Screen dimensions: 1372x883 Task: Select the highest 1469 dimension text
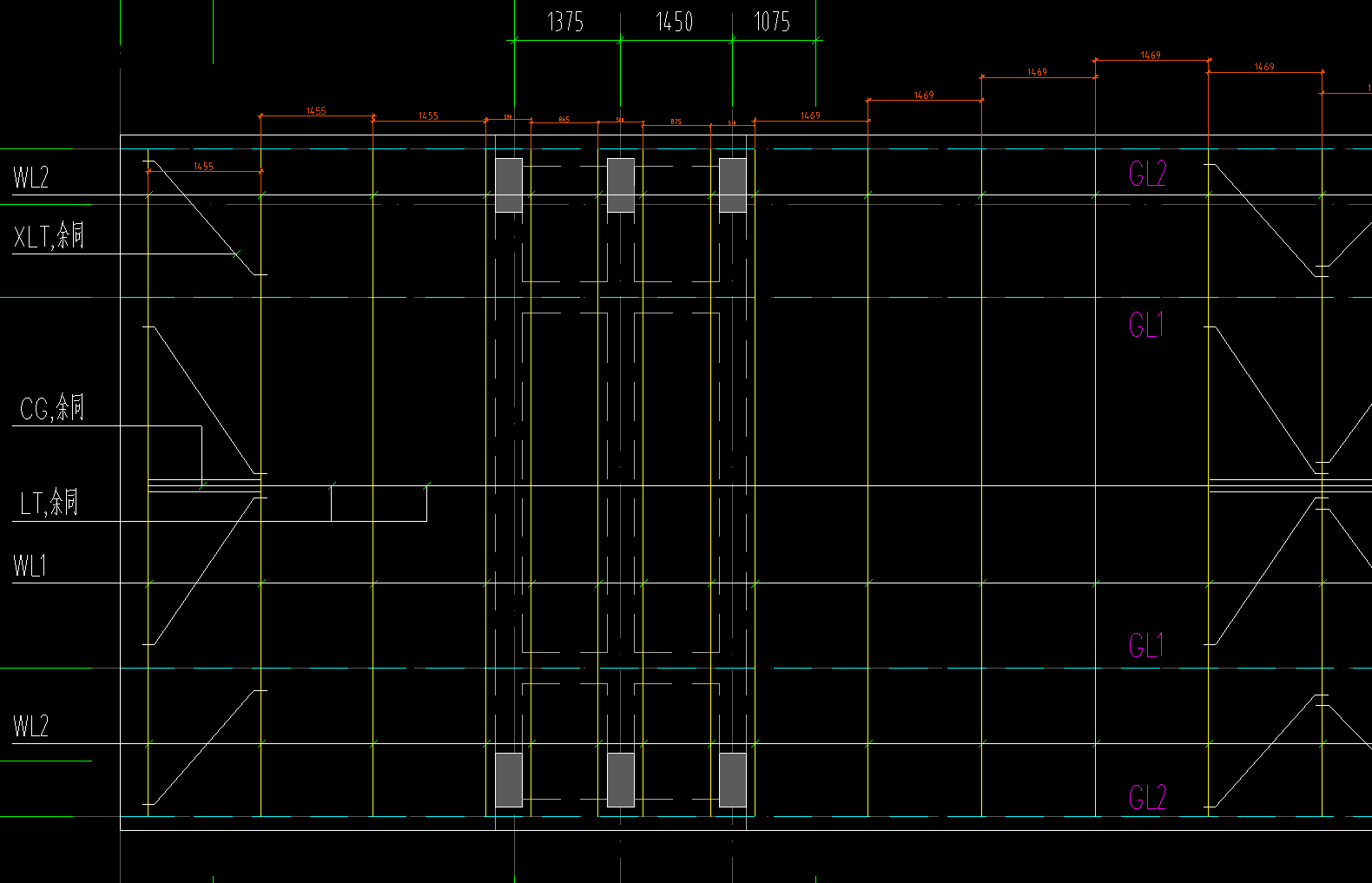[x=1151, y=56]
